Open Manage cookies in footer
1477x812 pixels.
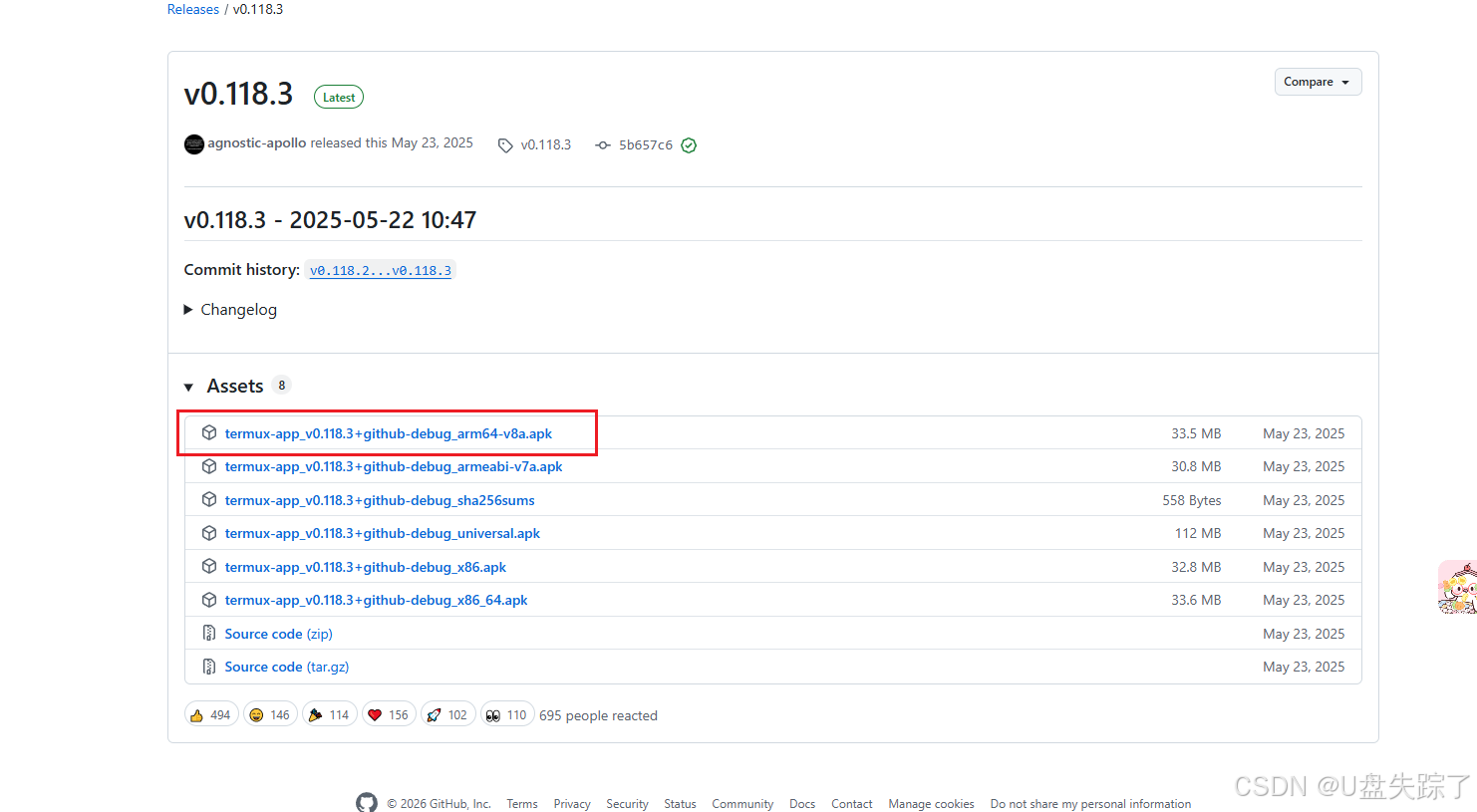(931, 804)
